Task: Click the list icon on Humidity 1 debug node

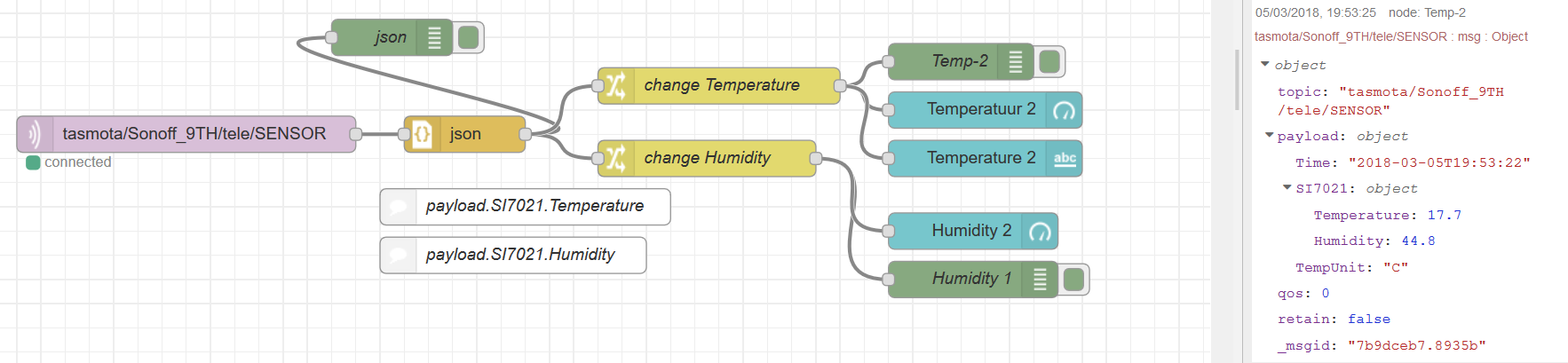Action: [1040, 280]
